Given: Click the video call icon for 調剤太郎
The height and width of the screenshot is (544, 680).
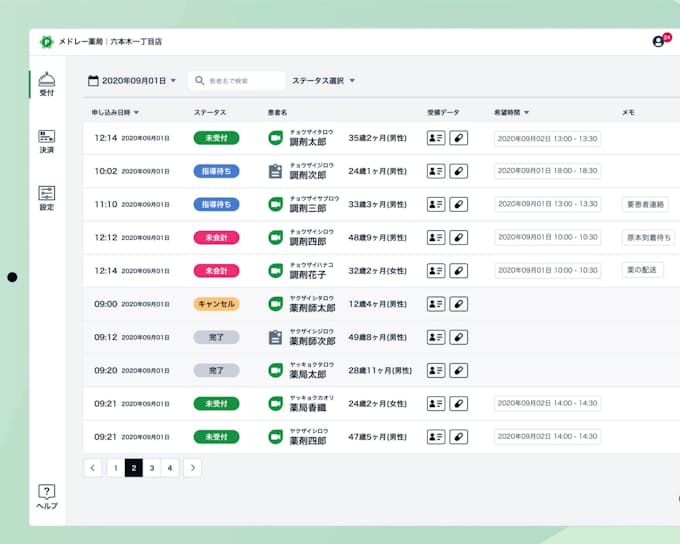Looking at the screenshot, I should point(276,138).
